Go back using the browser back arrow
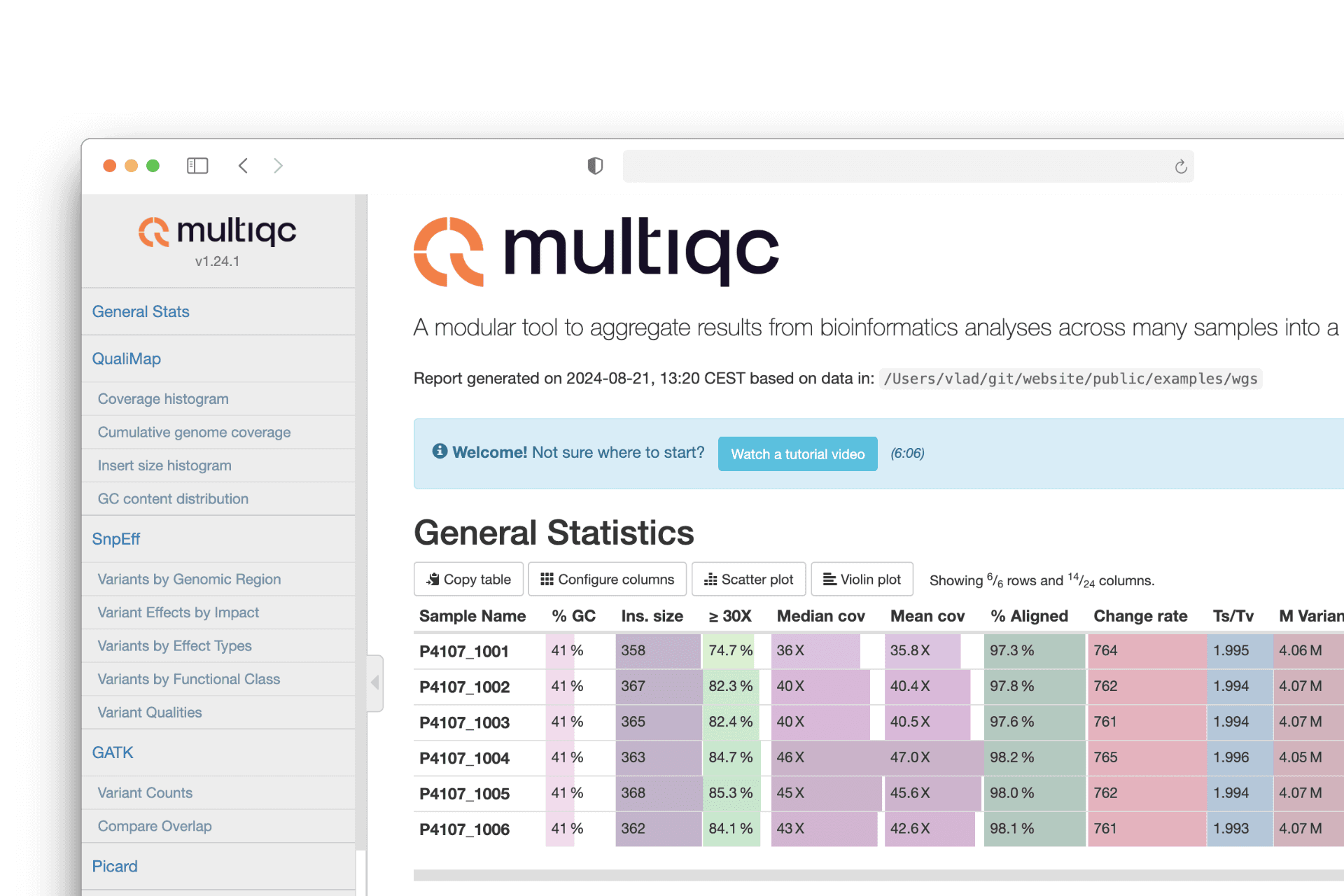Screen dimensions: 1344x896 coord(243,166)
